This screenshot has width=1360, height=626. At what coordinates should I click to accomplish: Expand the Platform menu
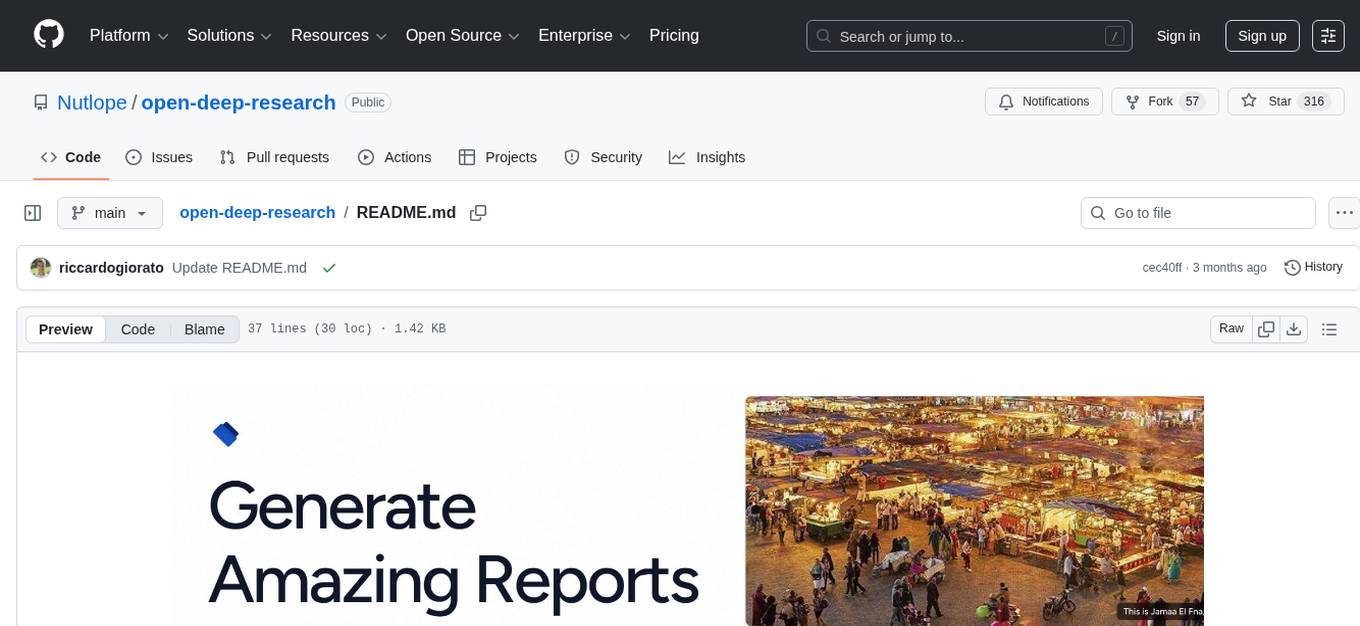click(129, 35)
